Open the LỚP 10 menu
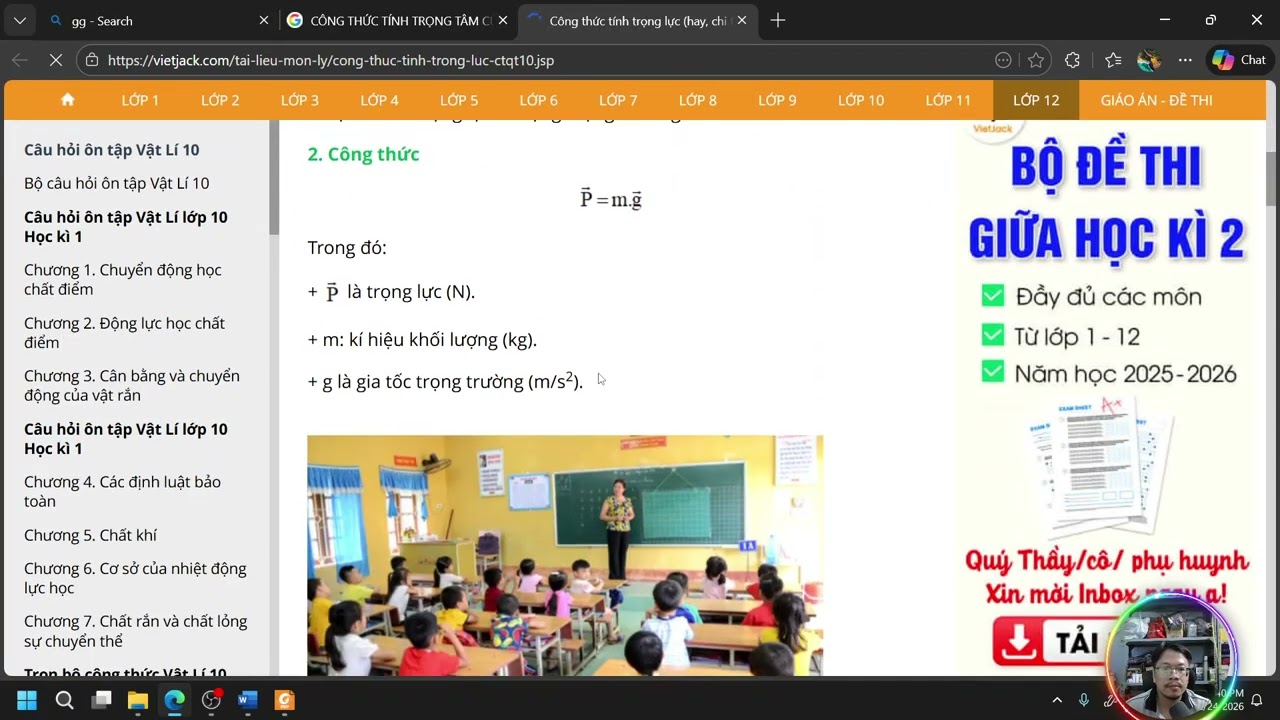 point(861,100)
